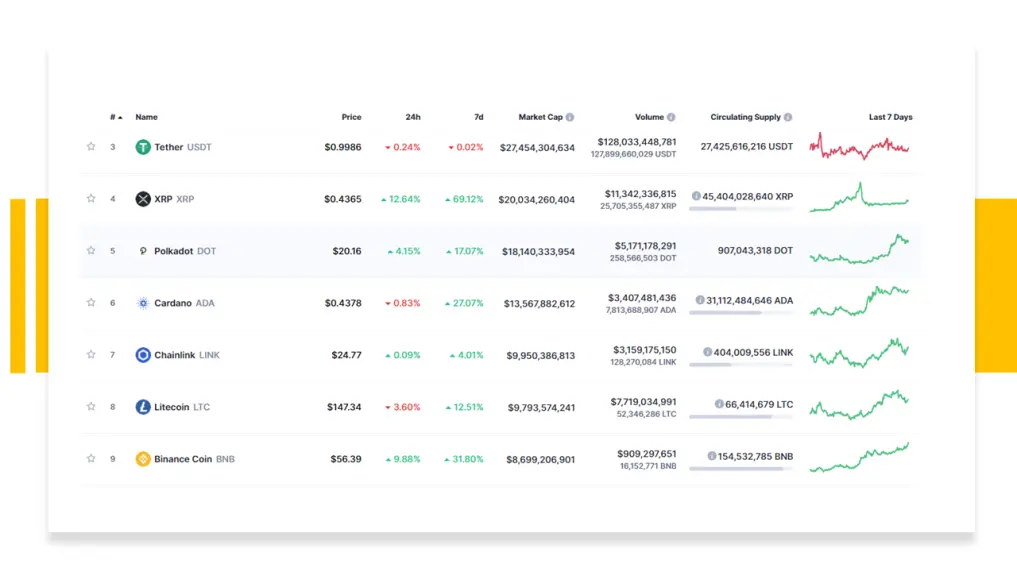This screenshot has width=1017, height=572.
Task: Star Cardano in the watchlist
Action: [x=91, y=302]
